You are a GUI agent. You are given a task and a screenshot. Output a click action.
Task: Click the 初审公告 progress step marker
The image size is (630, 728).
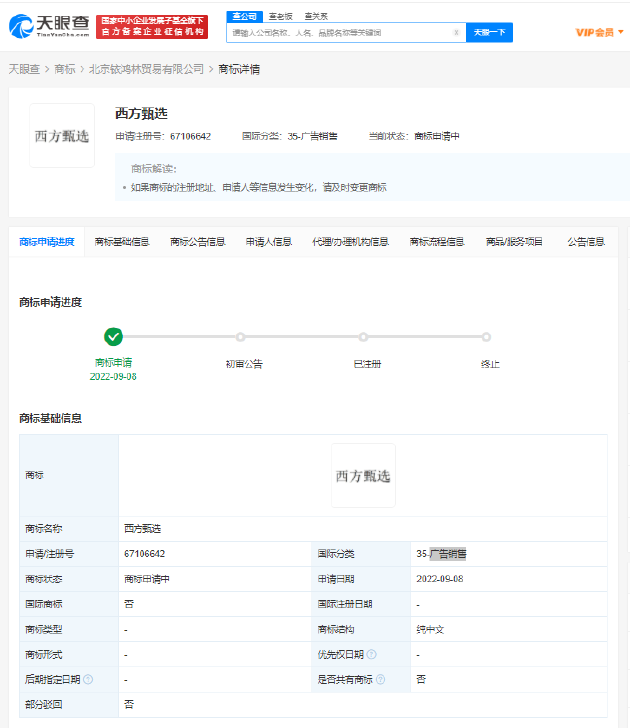coord(240,337)
